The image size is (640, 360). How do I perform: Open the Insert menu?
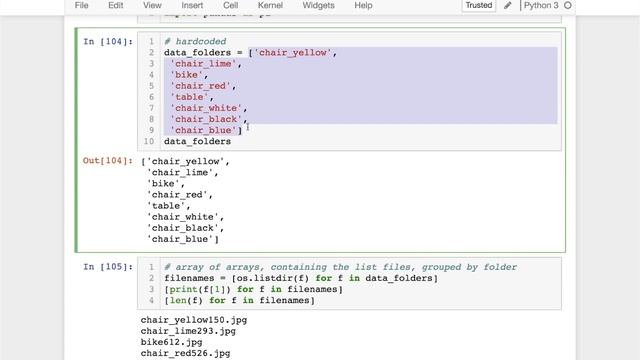[192, 5]
